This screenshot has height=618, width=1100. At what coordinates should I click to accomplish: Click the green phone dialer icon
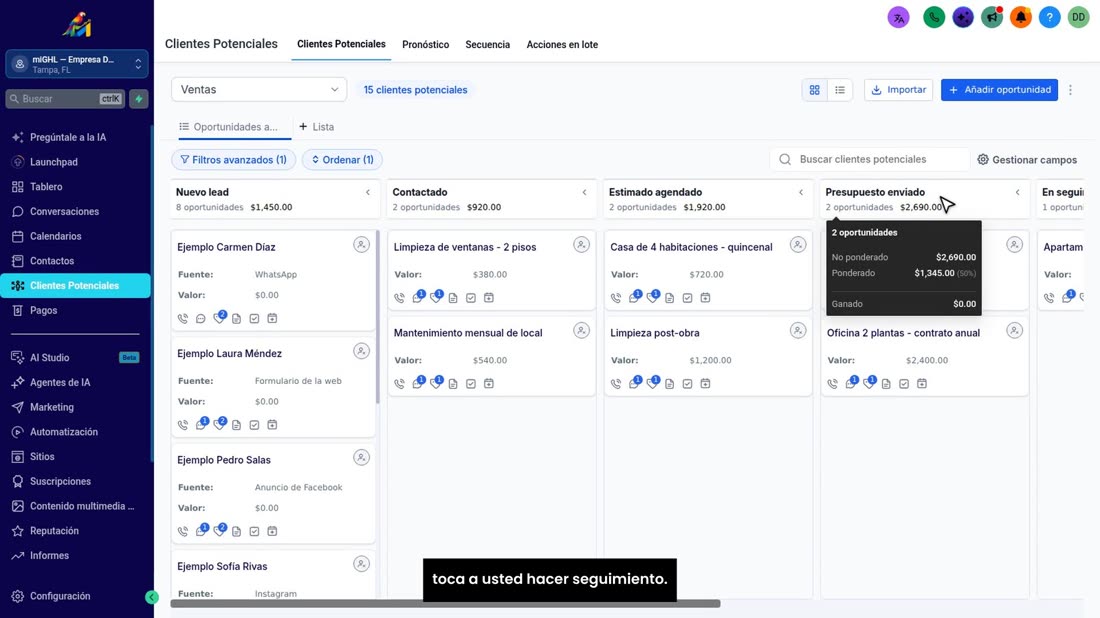click(x=934, y=18)
